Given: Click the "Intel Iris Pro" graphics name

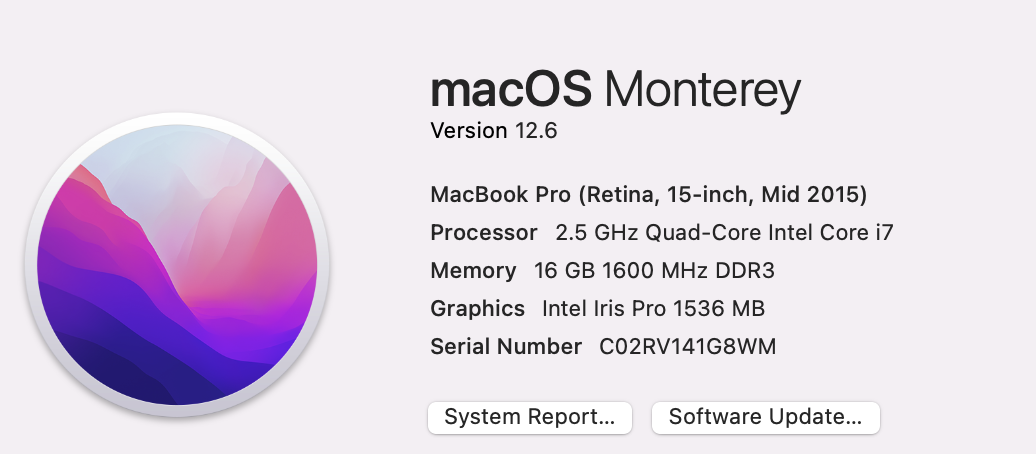Looking at the screenshot, I should tap(605, 309).
